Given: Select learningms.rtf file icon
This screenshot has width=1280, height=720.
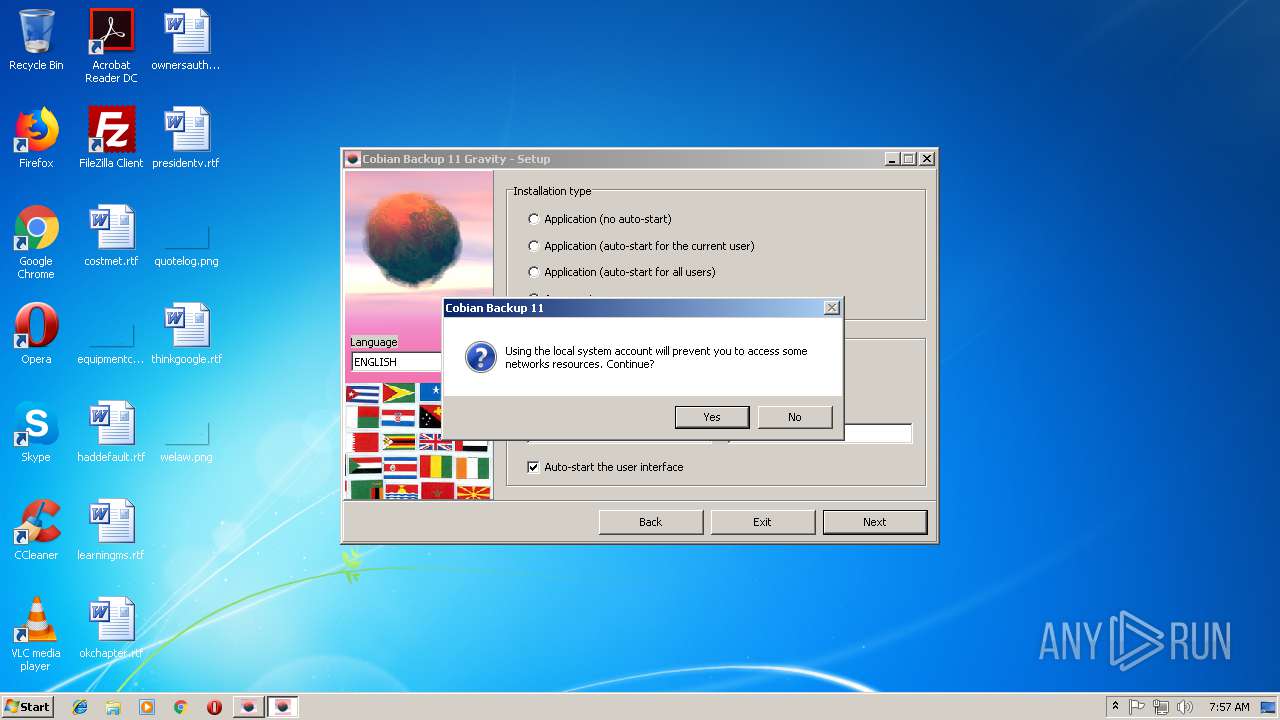Looking at the screenshot, I should [111, 530].
